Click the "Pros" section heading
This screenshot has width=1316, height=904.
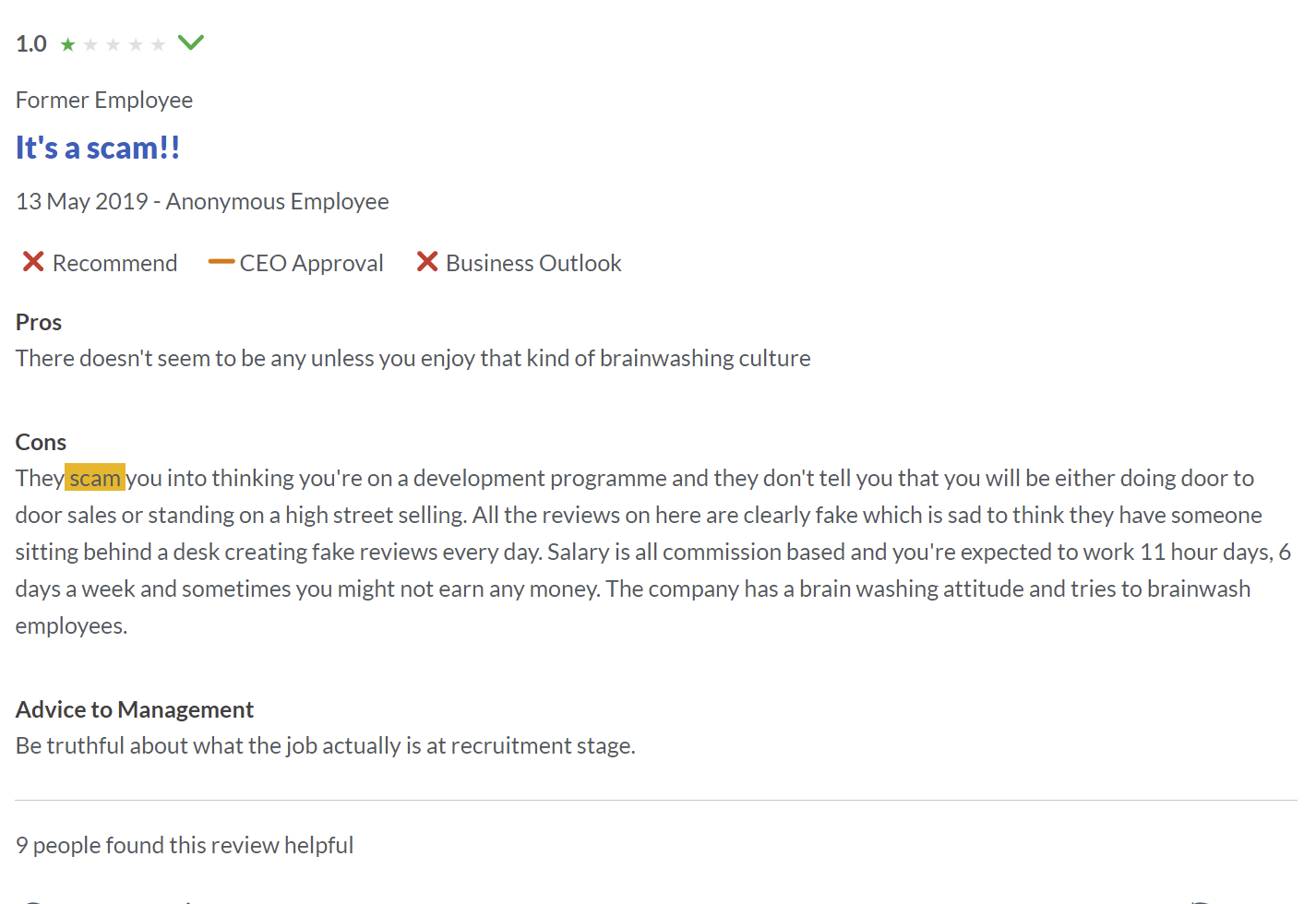click(39, 322)
